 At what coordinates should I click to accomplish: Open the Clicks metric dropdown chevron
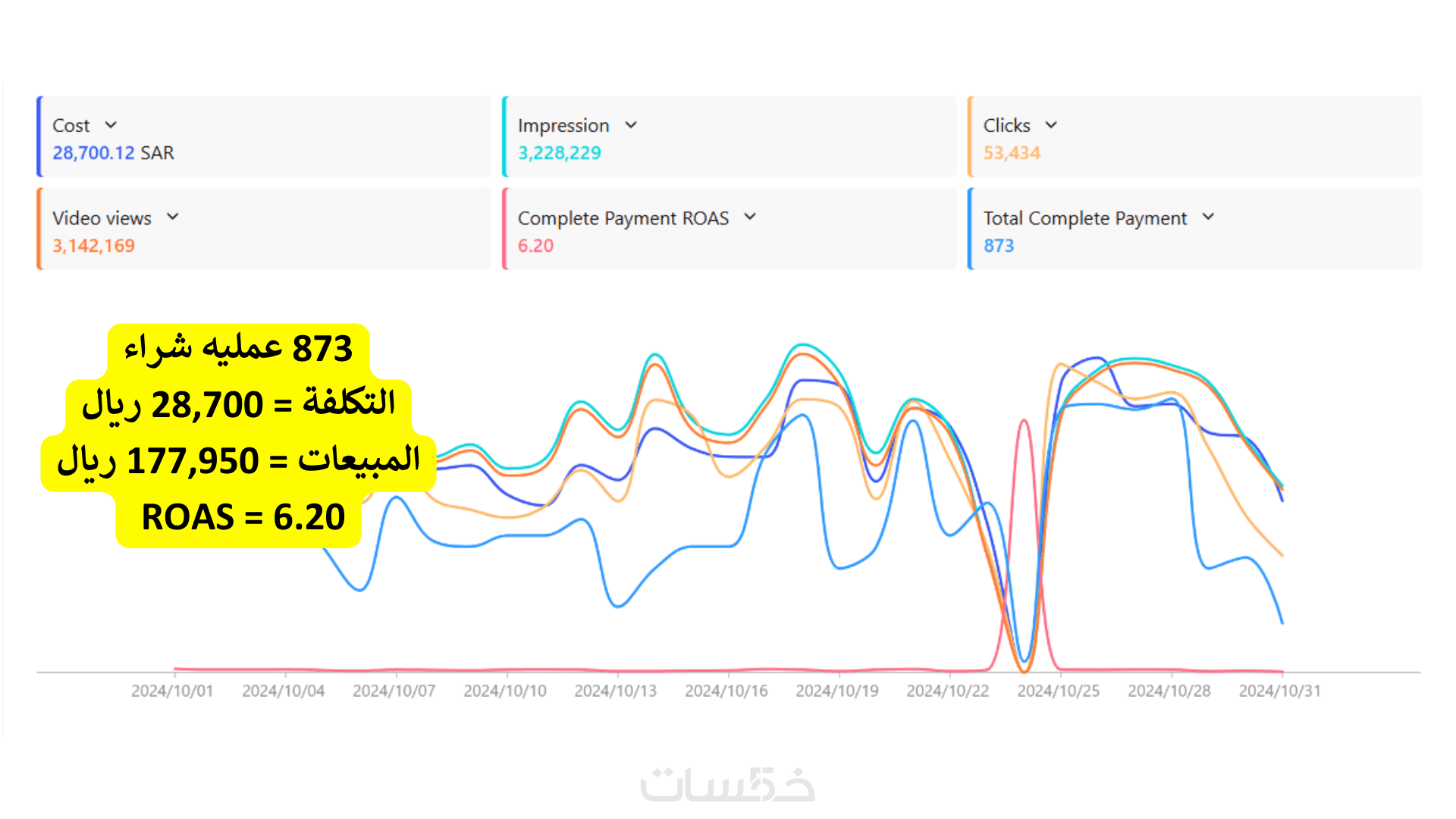[x=1051, y=125]
